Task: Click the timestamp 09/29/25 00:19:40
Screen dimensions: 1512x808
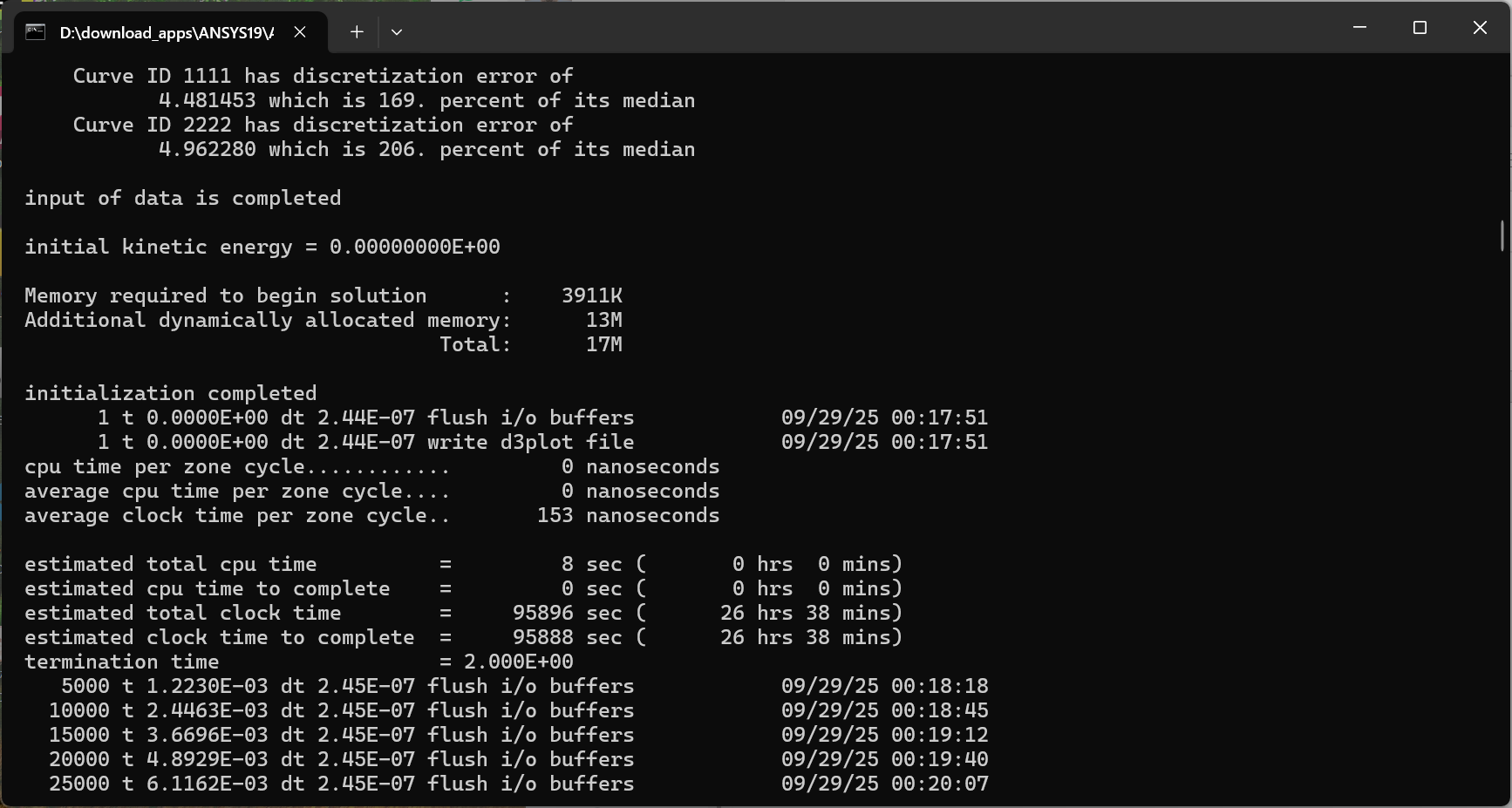Action: click(x=885, y=759)
